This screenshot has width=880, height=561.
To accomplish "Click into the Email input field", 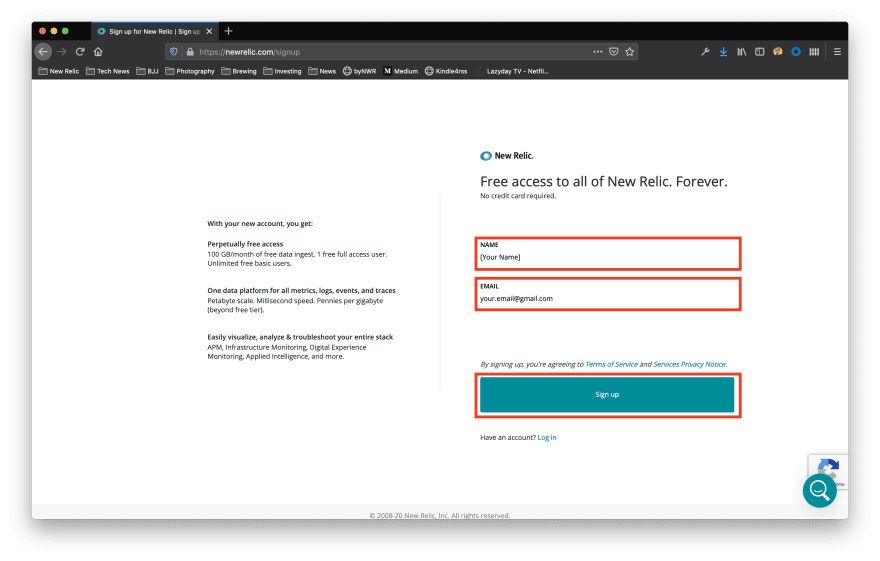I will [608, 298].
